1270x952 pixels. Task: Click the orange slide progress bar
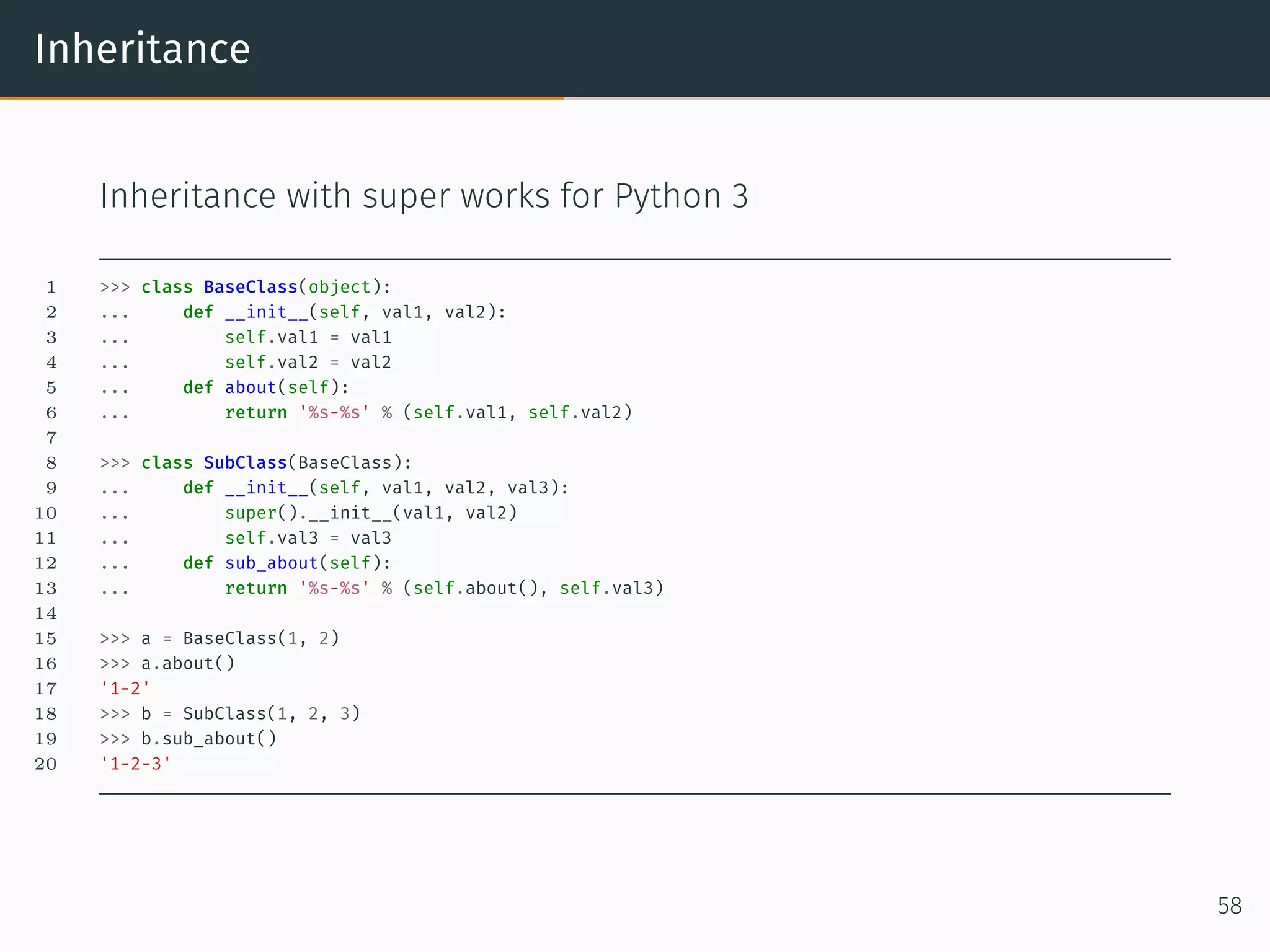point(282,98)
